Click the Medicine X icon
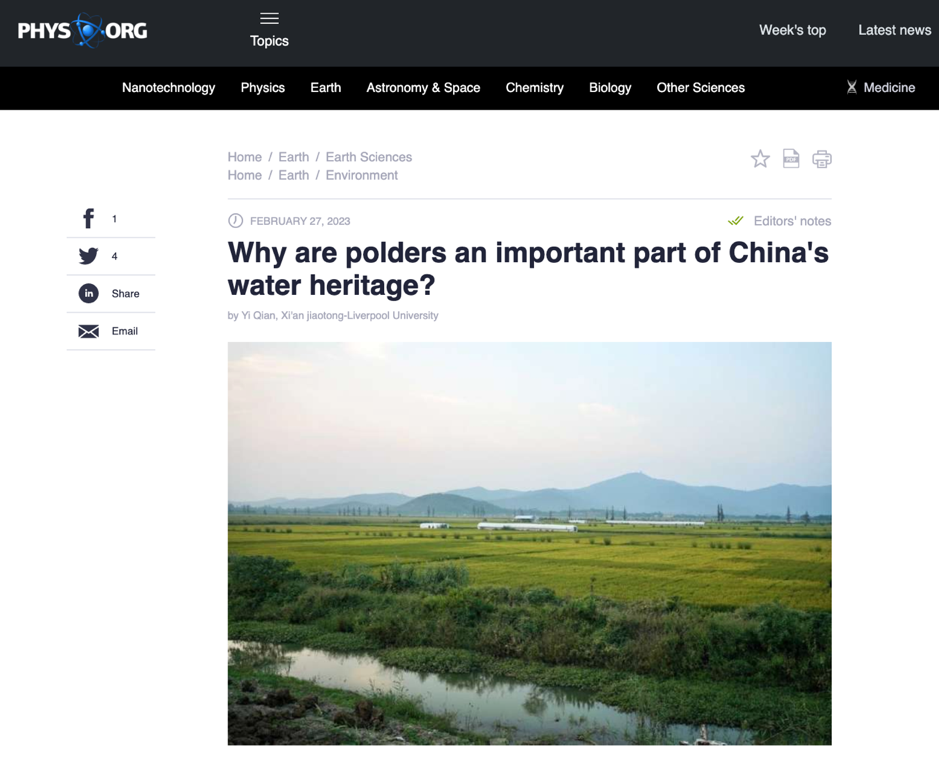The image size is (939, 758). click(851, 87)
